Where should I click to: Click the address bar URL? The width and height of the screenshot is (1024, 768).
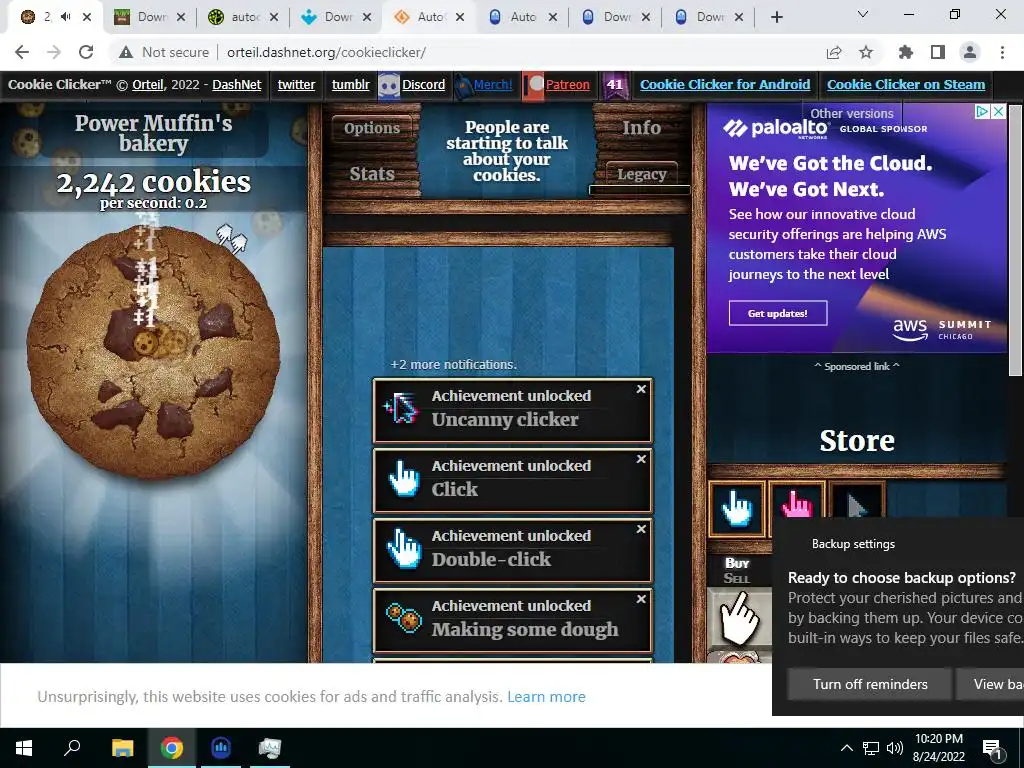(x=327, y=52)
